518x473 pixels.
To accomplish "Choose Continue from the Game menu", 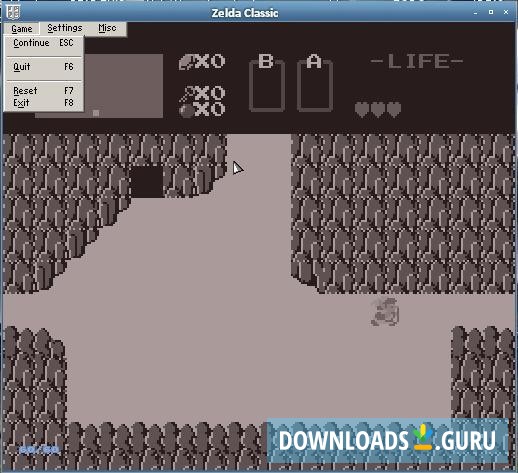I will pos(43,43).
